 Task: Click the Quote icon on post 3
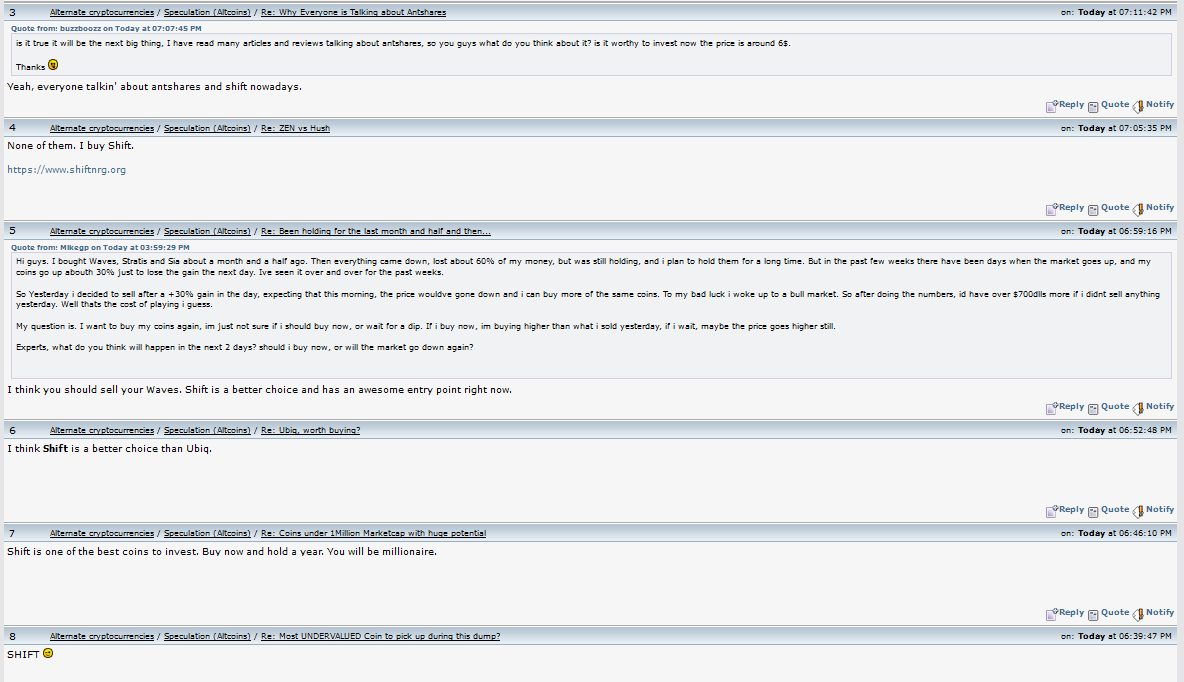[x=1093, y=106]
